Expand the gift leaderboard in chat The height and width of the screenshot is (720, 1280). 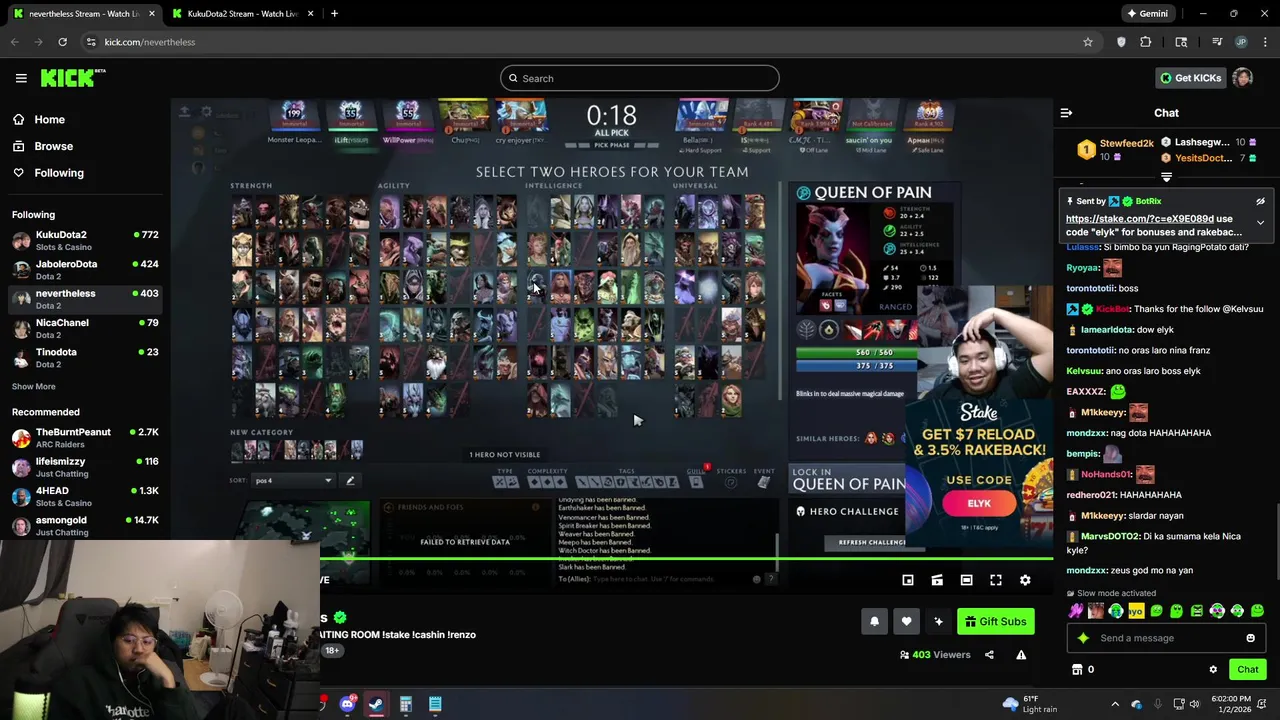tap(1166, 177)
